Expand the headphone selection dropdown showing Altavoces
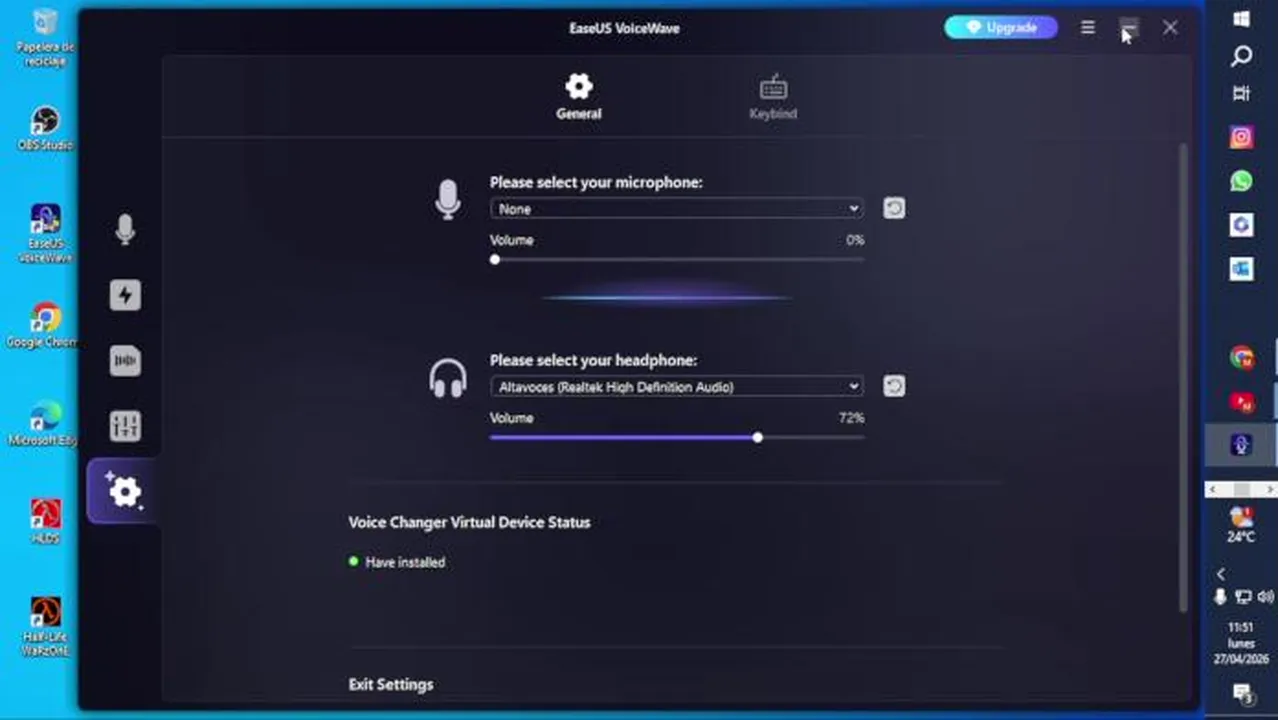This screenshot has height=720, width=1278. click(x=677, y=387)
